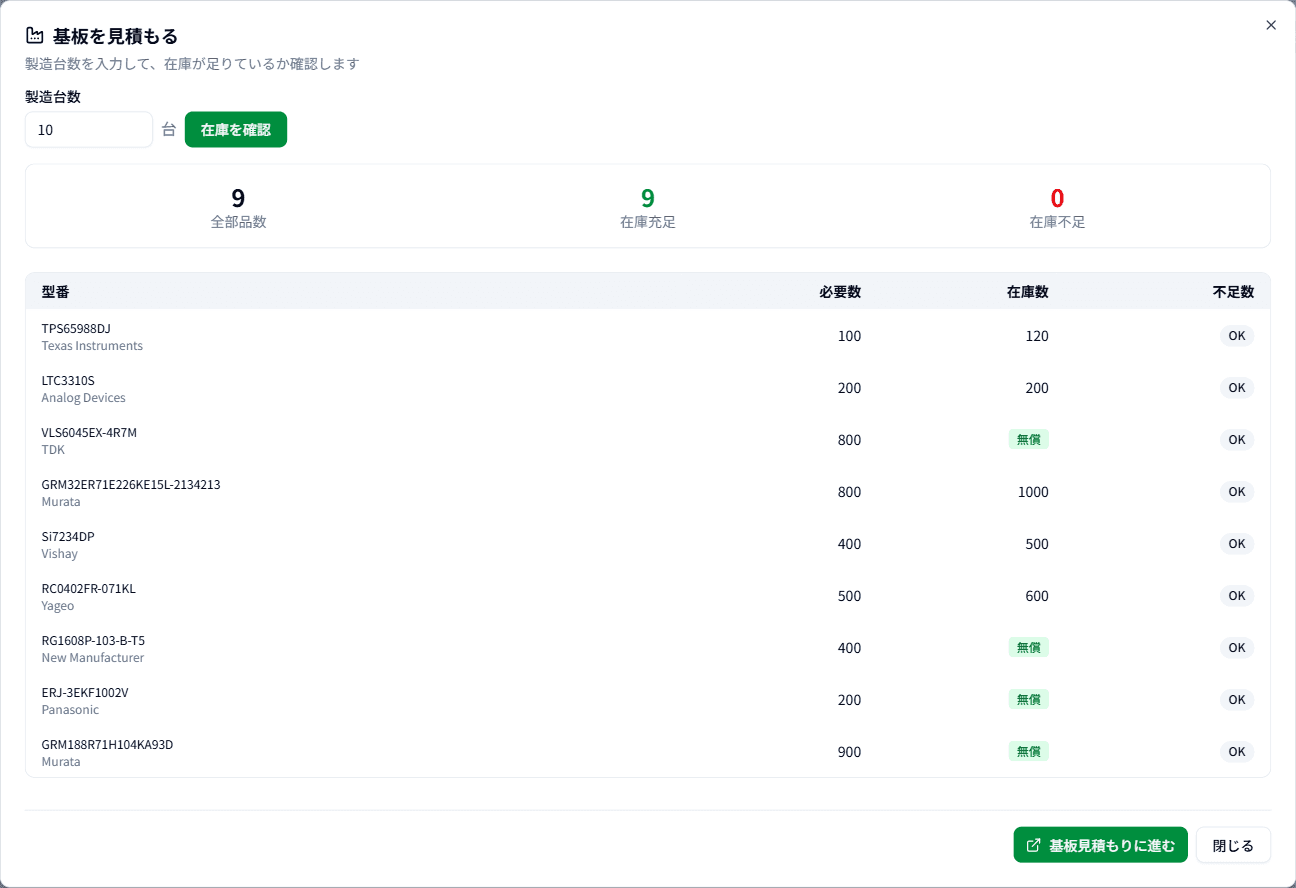Image resolution: width=1296 pixels, height=888 pixels.
Task: Click the Vishay manufacturer label
Action: point(59,554)
